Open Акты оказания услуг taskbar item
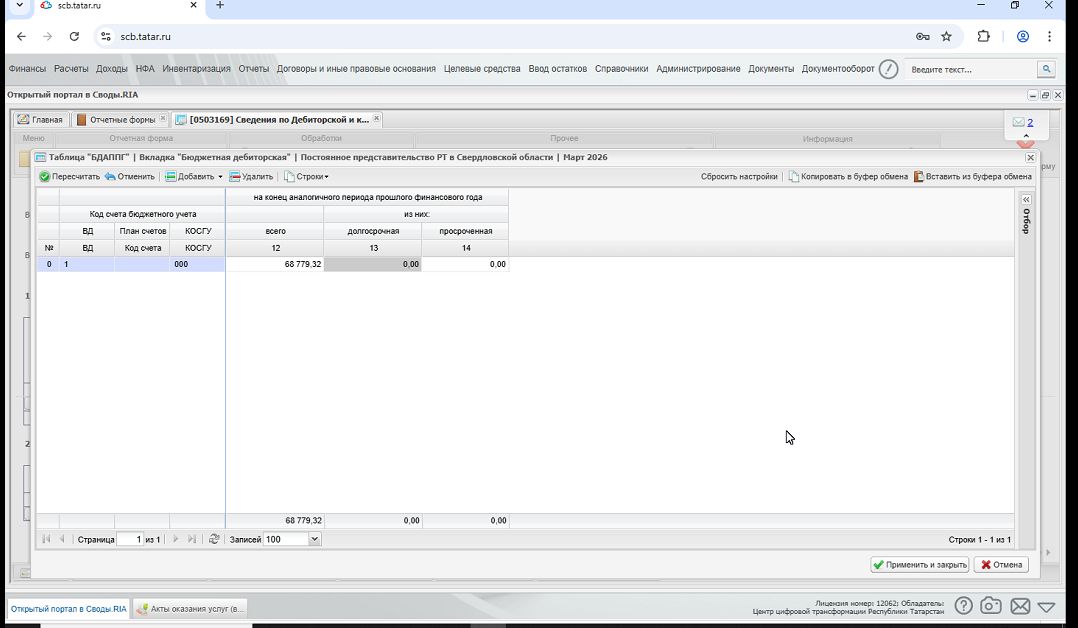The width and height of the screenshot is (1078, 628). 190,609
